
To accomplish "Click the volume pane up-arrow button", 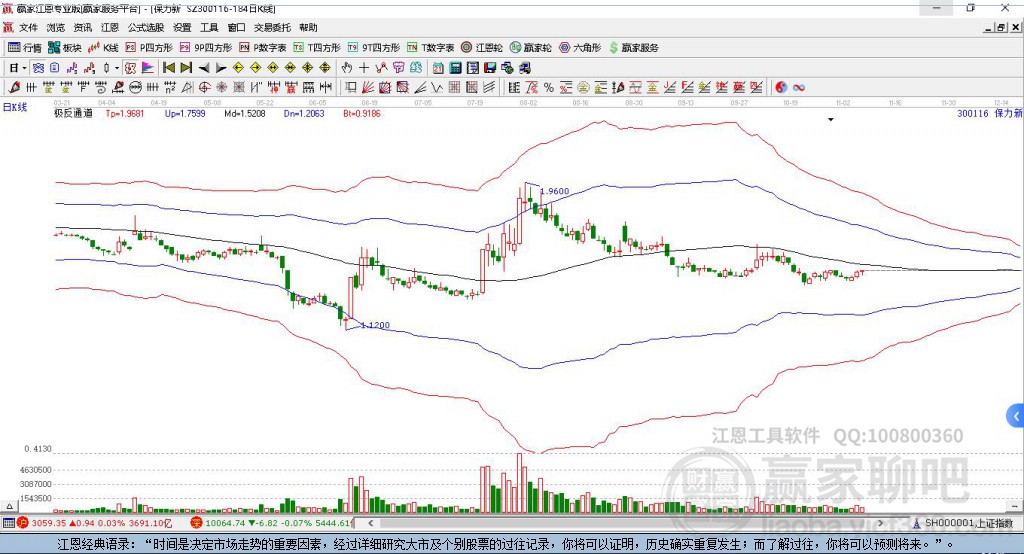I will 9,506.
